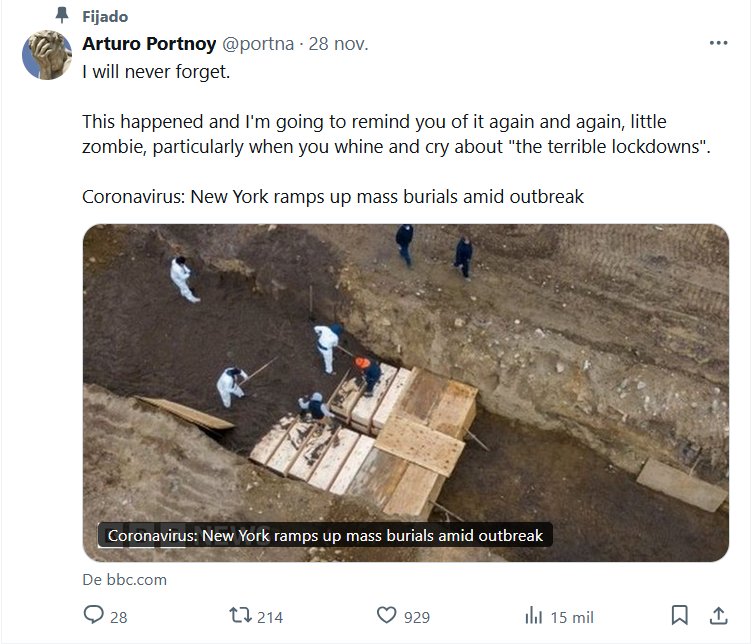Follow the "De bbc.com" source link
Screen dimensions: 752x644
pos(124,579)
